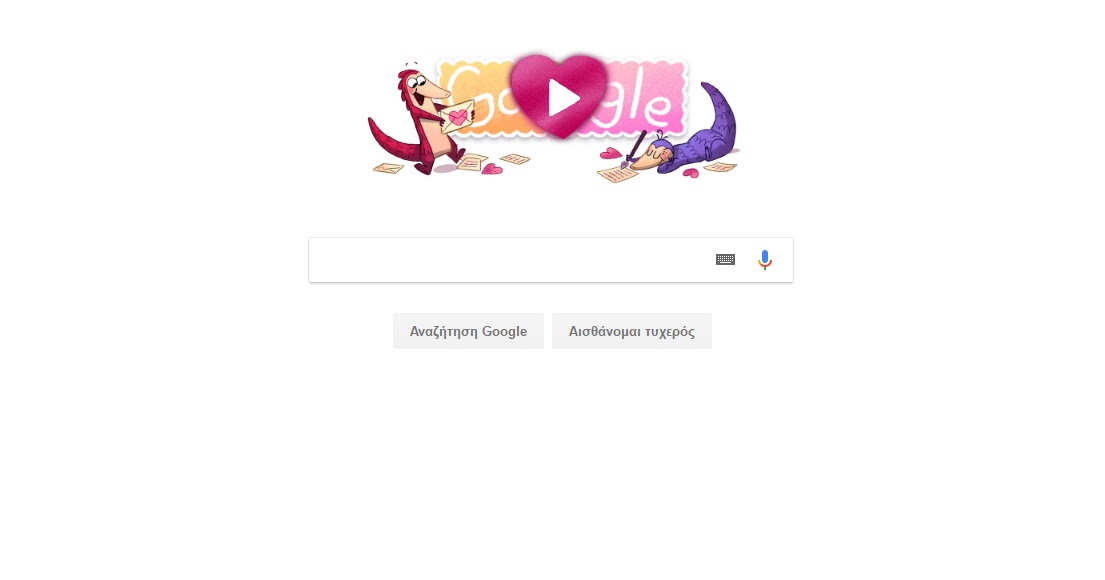
Task: Click the pink heart beneath the purple pangolin's body
Action: coord(692,173)
